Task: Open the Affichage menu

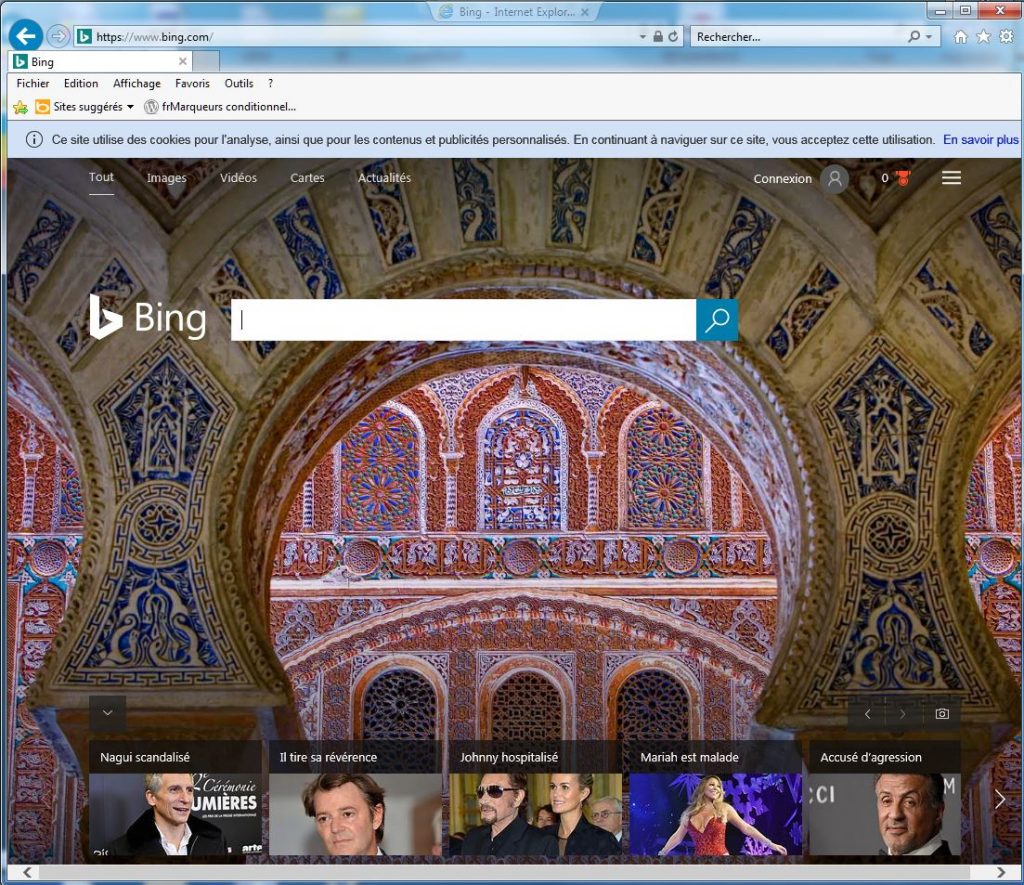Action: pos(136,84)
